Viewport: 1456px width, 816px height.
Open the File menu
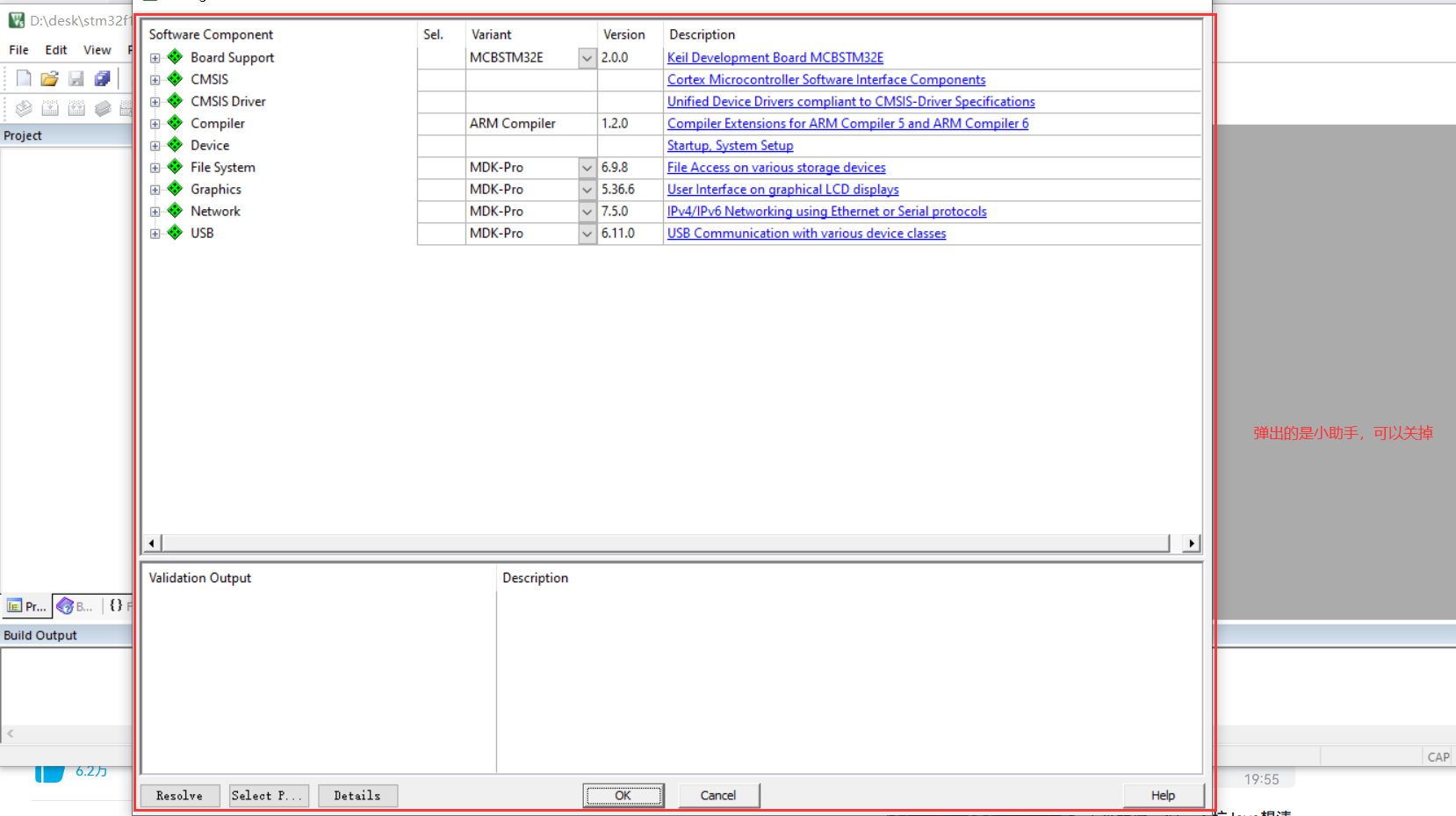tap(18, 50)
